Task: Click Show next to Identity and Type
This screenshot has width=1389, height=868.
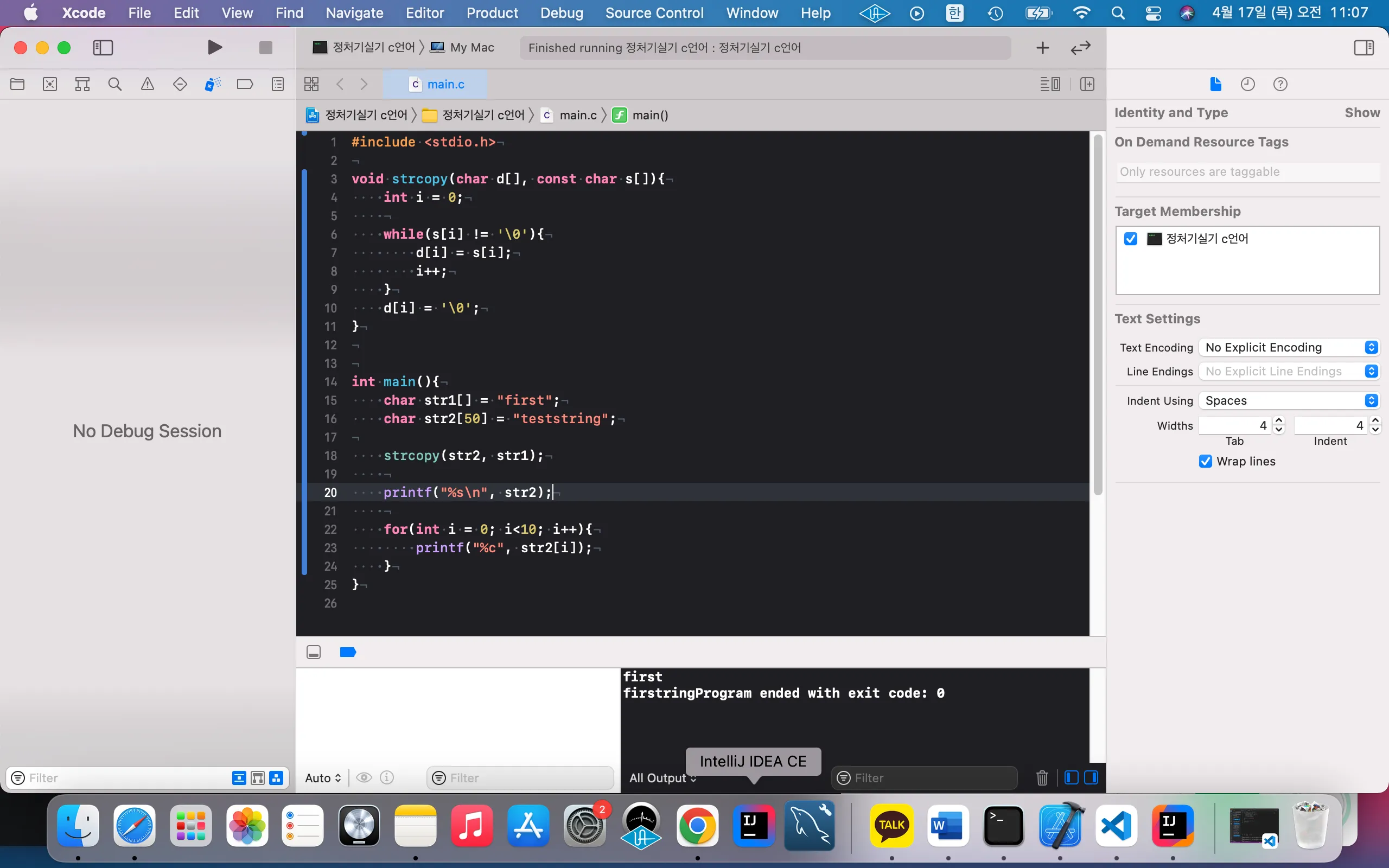Action: pos(1362,112)
